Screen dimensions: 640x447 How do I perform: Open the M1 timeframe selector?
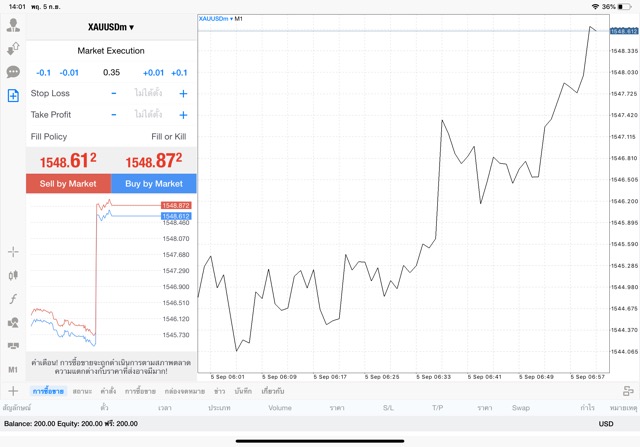pyautogui.click(x=13, y=369)
